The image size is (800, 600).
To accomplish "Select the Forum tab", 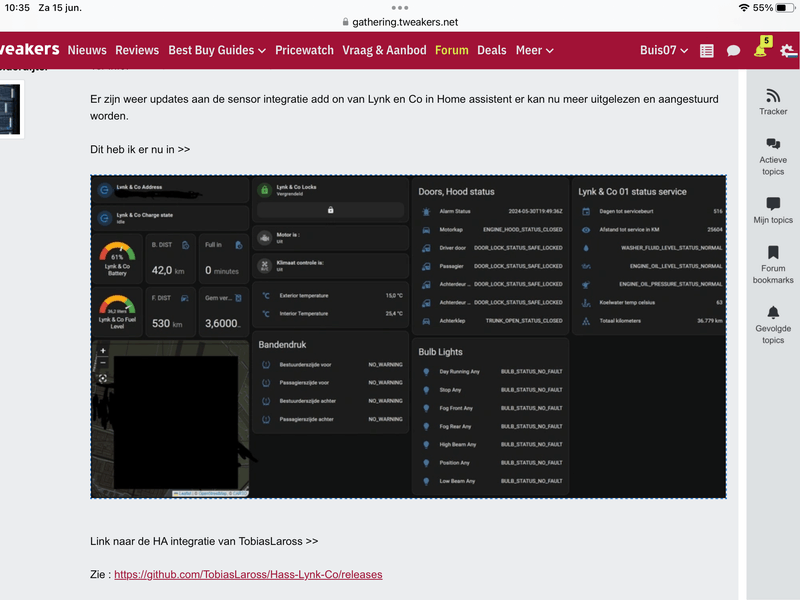I will [x=452, y=50].
